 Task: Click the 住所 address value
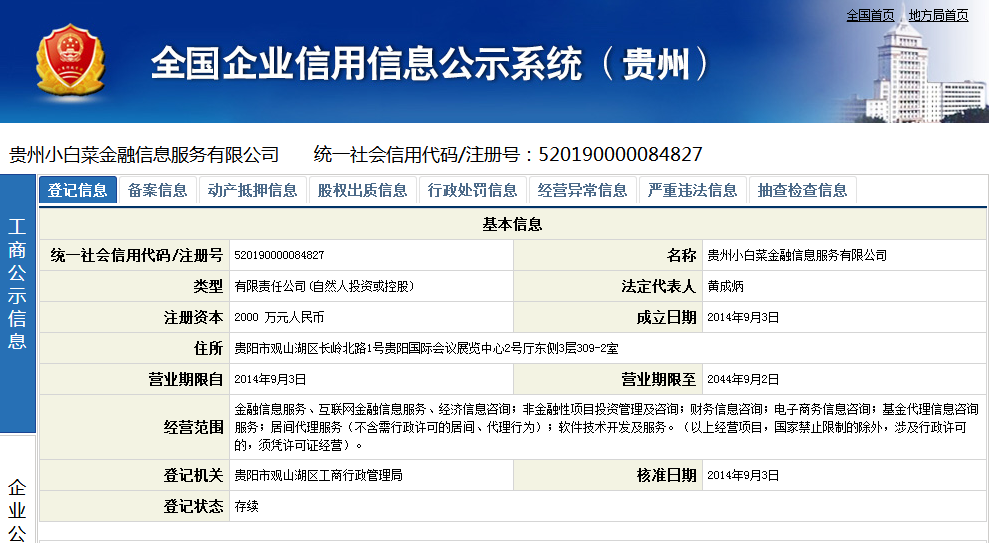click(426, 348)
